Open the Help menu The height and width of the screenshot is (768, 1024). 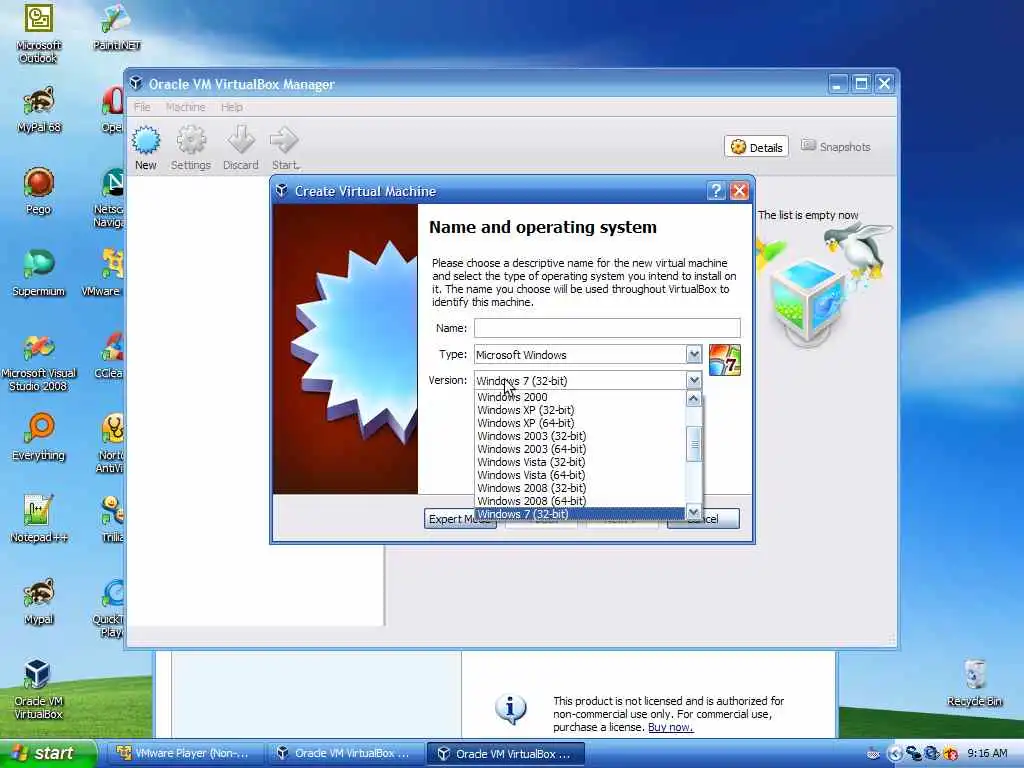coord(232,107)
